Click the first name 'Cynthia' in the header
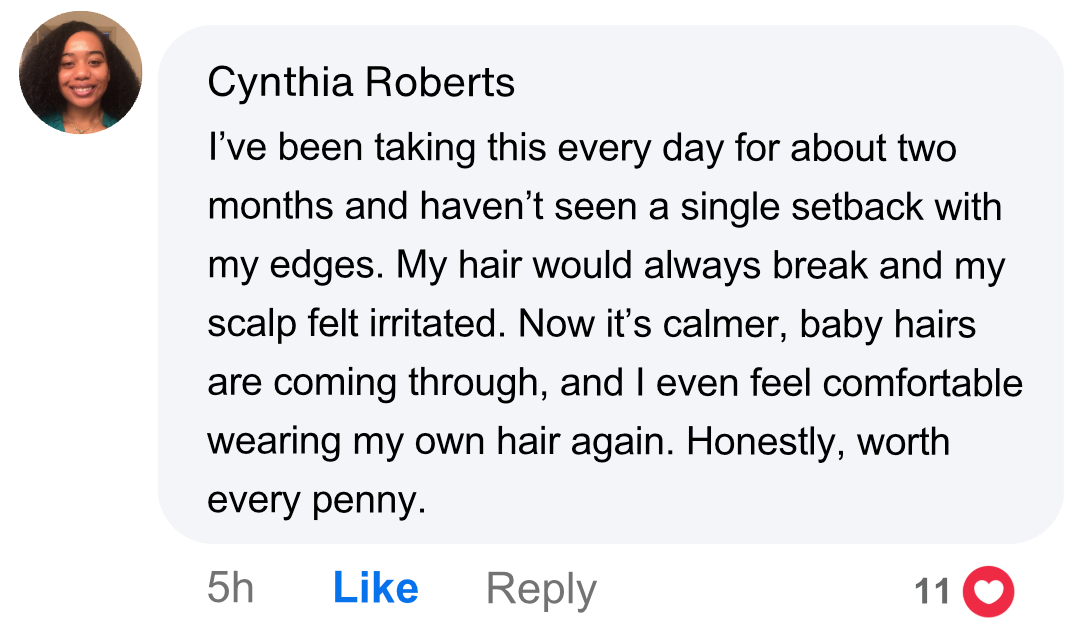 coord(279,83)
